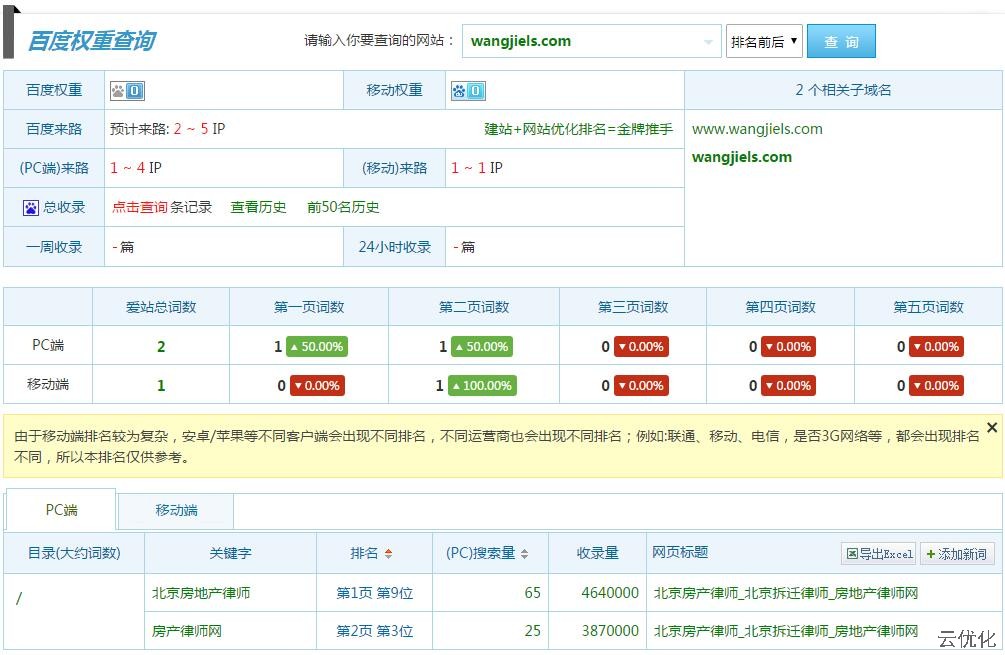Click the 北京房地产律师 keyword link
Image resolution: width=1005 pixels, height=655 pixels.
coord(201,593)
